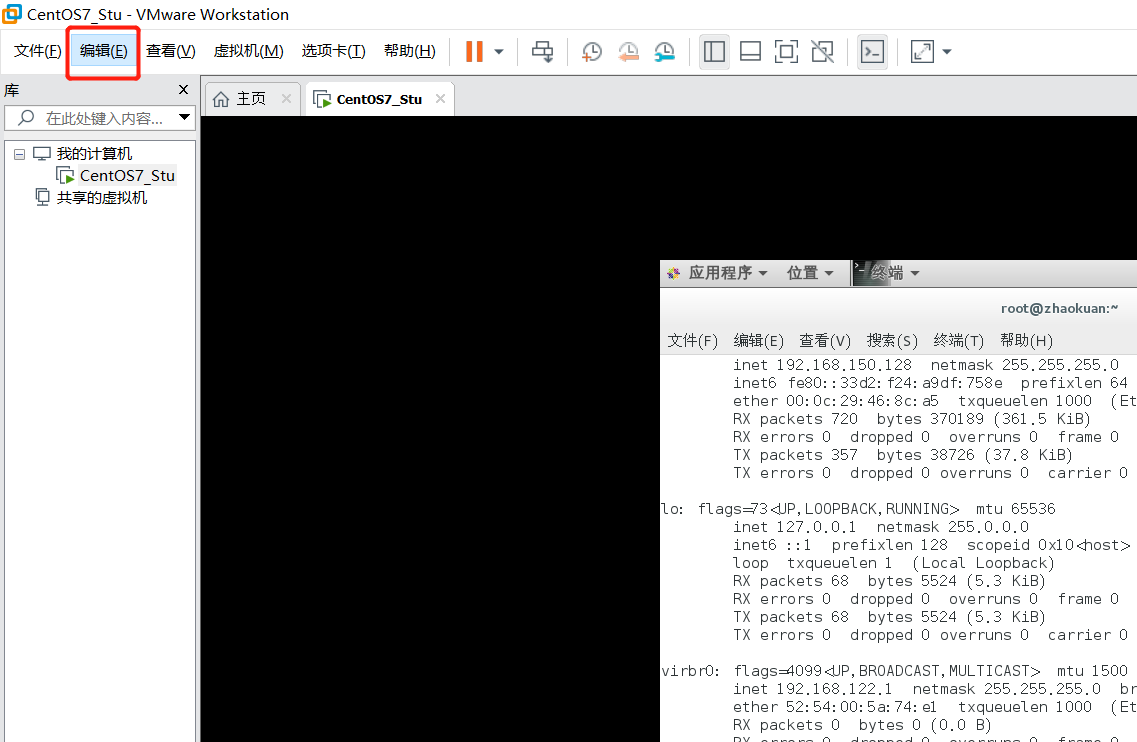
Task: Open the 选项卡(T) menu
Action: (x=334, y=51)
